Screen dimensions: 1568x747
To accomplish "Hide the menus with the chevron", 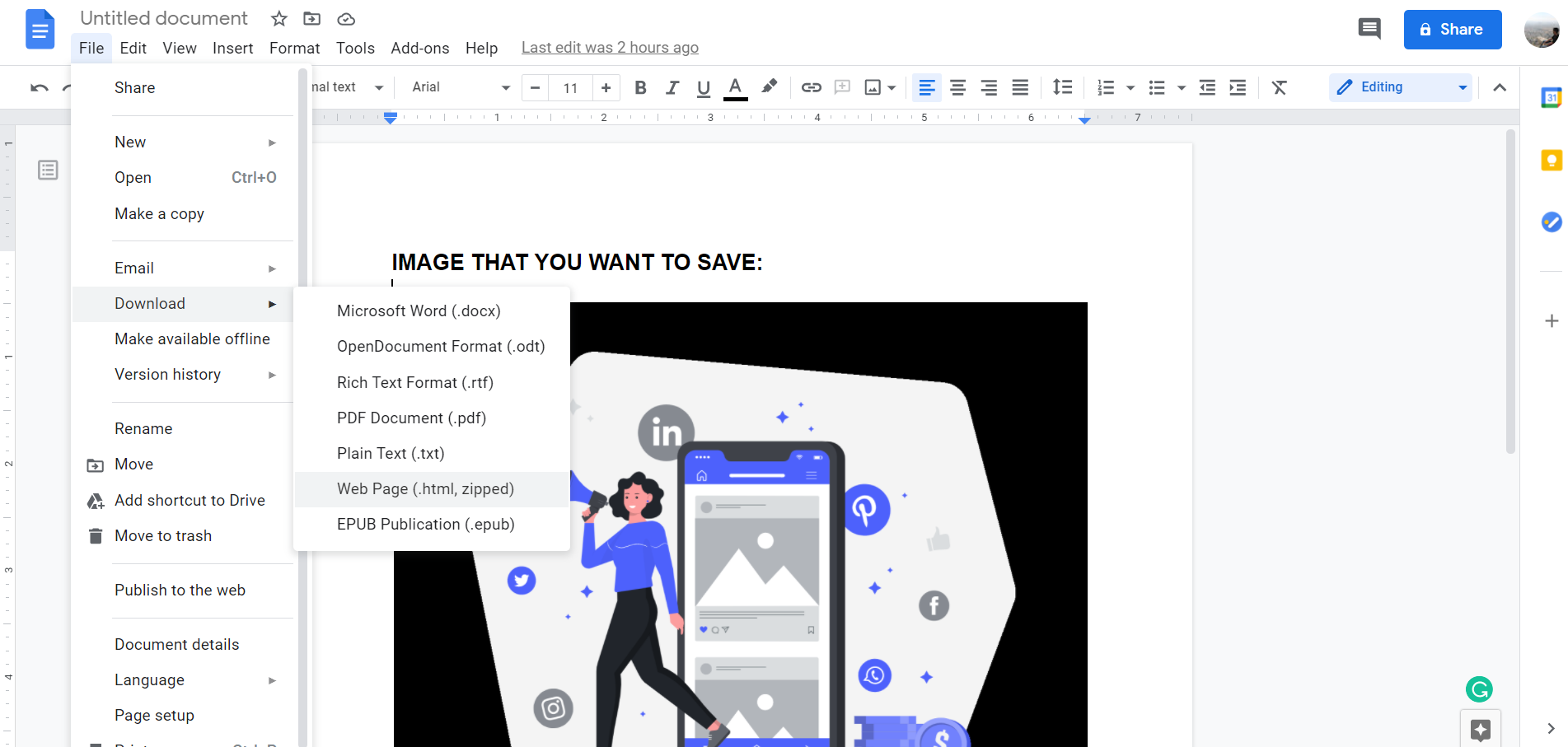I will (x=1500, y=87).
